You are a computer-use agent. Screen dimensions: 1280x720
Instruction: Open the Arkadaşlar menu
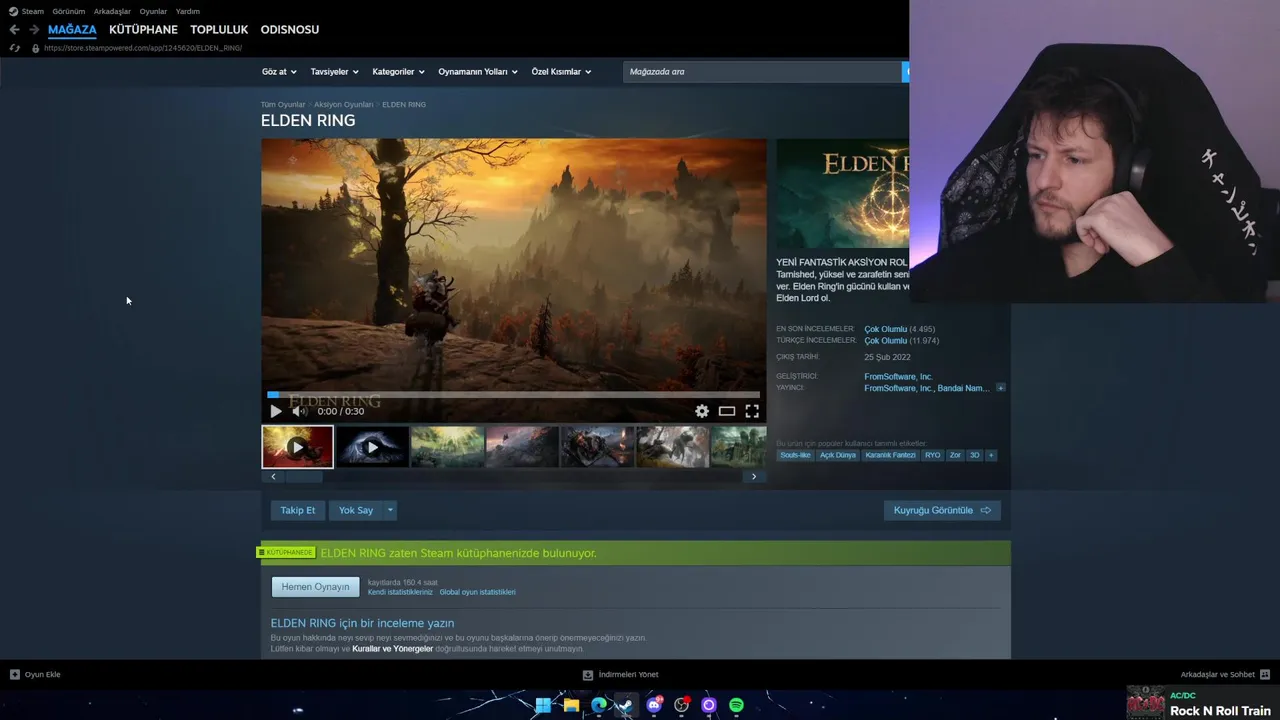click(112, 11)
